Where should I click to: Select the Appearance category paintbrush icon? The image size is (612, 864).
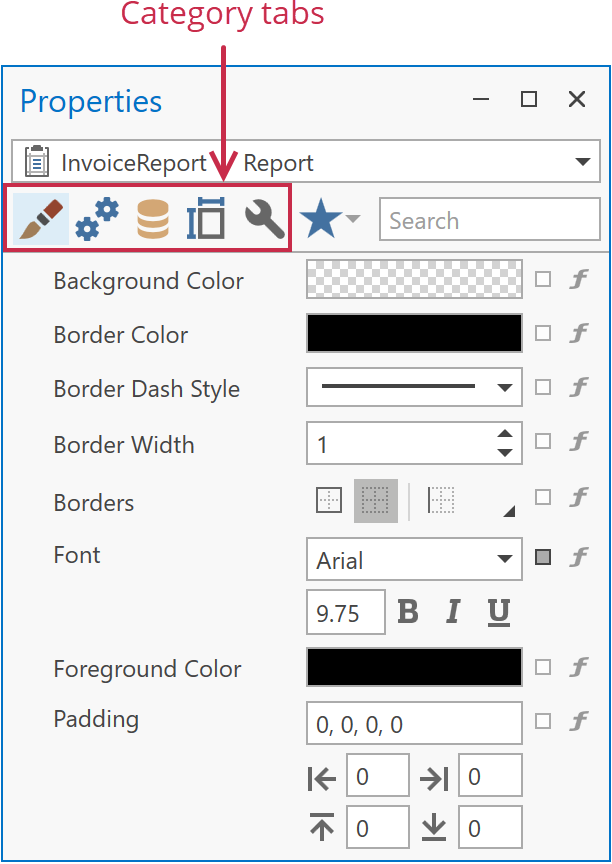point(40,220)
